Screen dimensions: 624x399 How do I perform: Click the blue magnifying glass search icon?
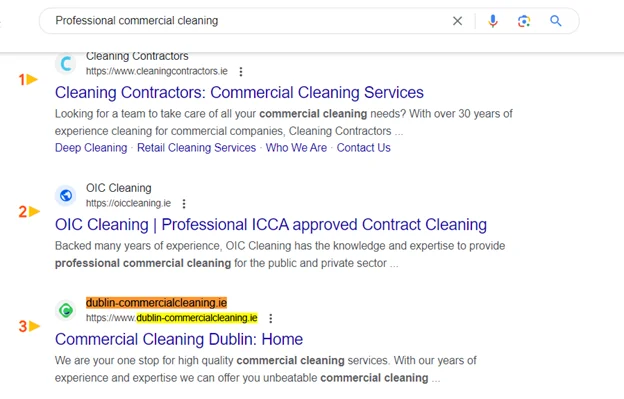556,21
